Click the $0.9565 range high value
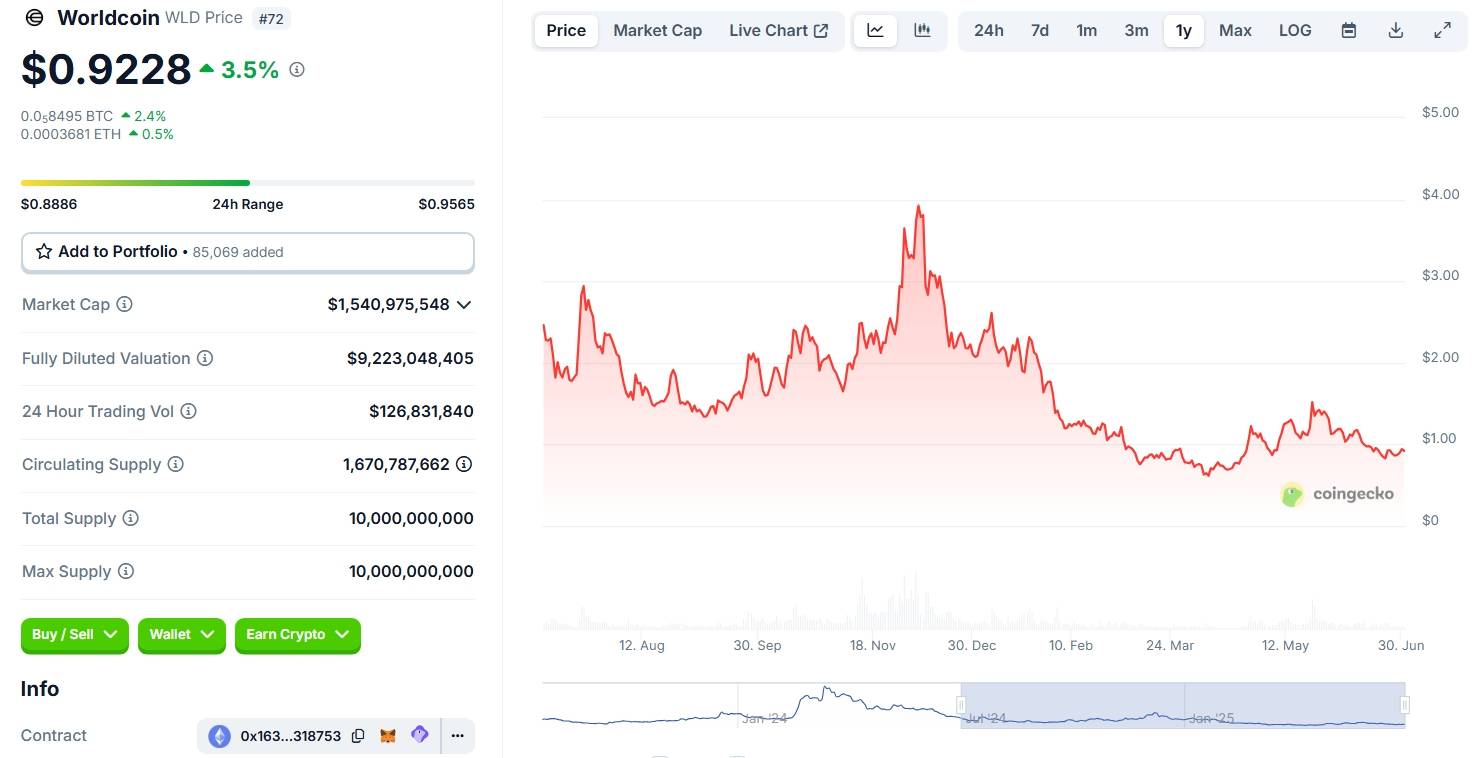This screenshot has height=758, width=1481. click(446, 204)
